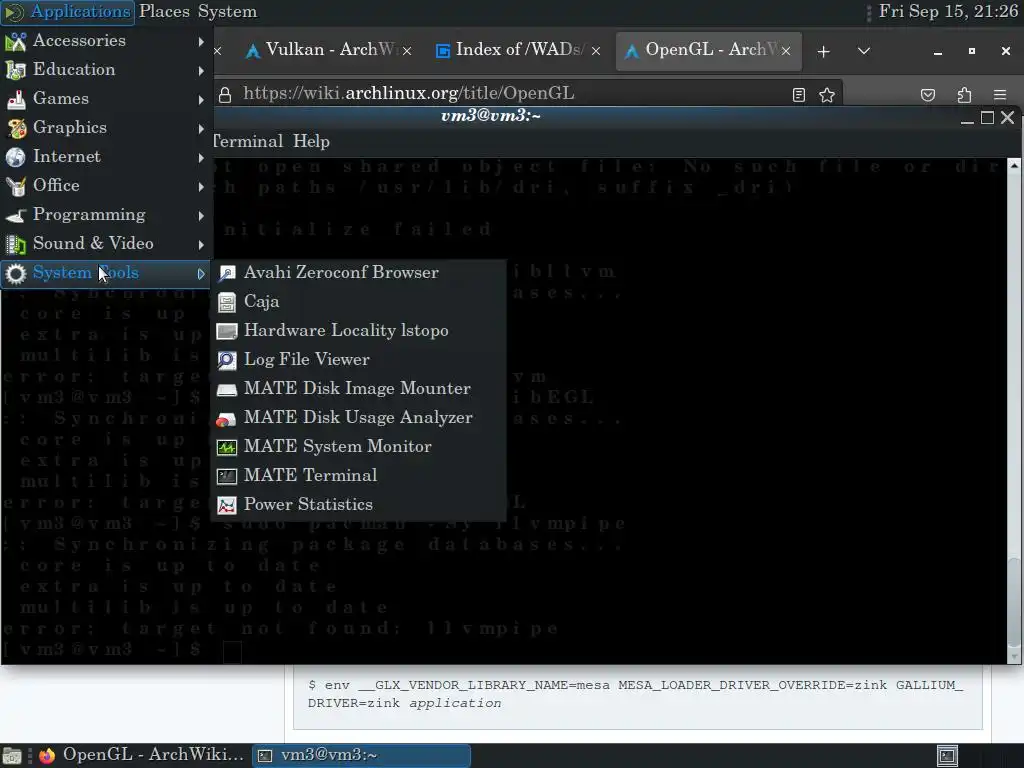Open the Applications menu in top panel

tap(68, 12)
